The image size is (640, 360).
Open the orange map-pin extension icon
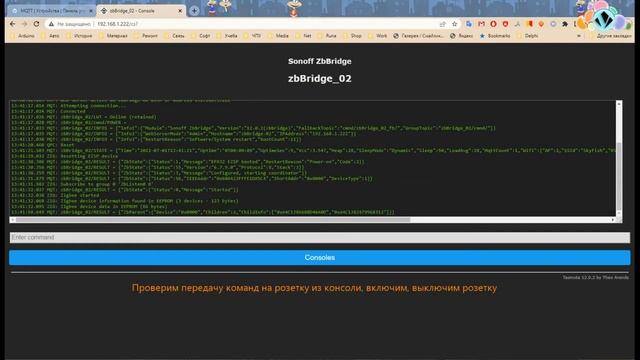(x=541, y=24)
